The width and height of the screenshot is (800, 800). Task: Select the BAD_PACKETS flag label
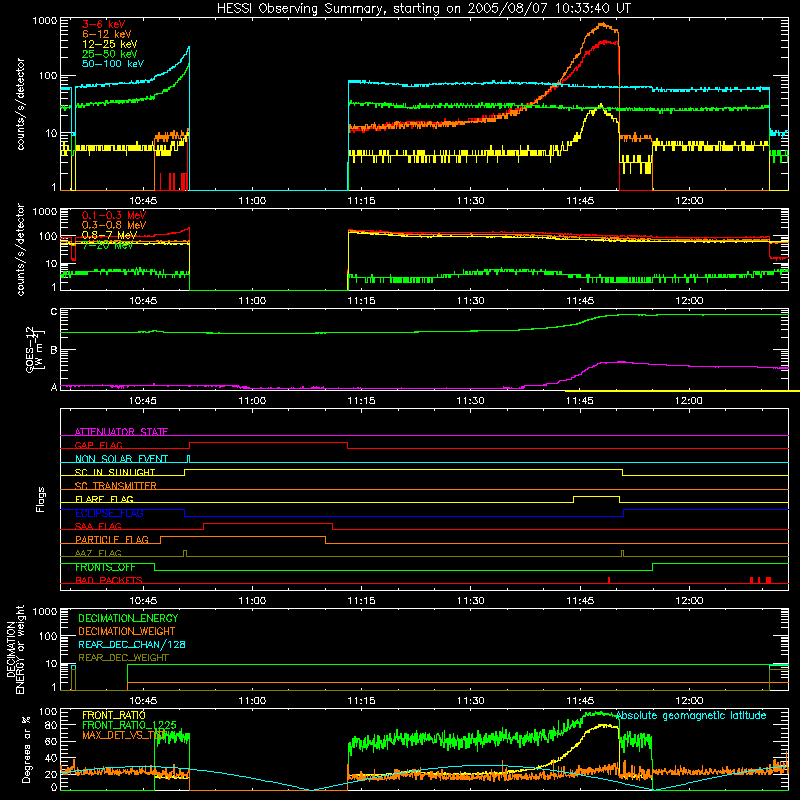[109, 580]
